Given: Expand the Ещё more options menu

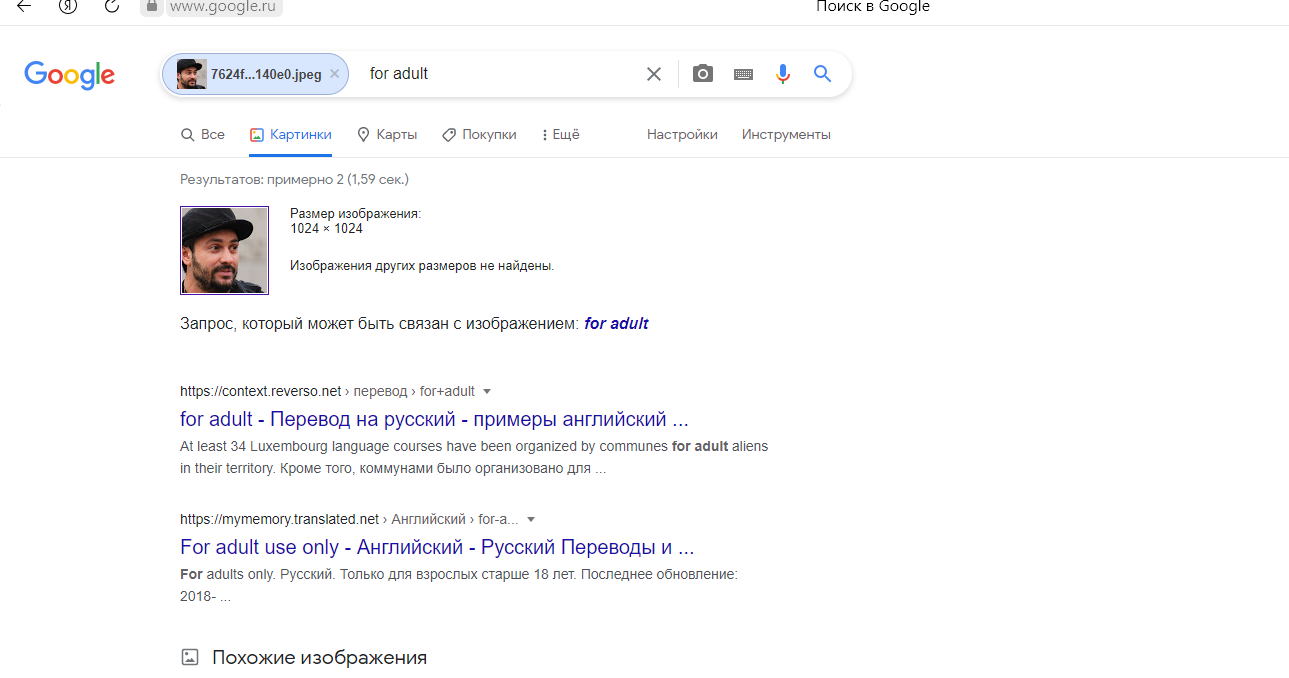Looking at the screenshot, I should [x=560, y=135].
